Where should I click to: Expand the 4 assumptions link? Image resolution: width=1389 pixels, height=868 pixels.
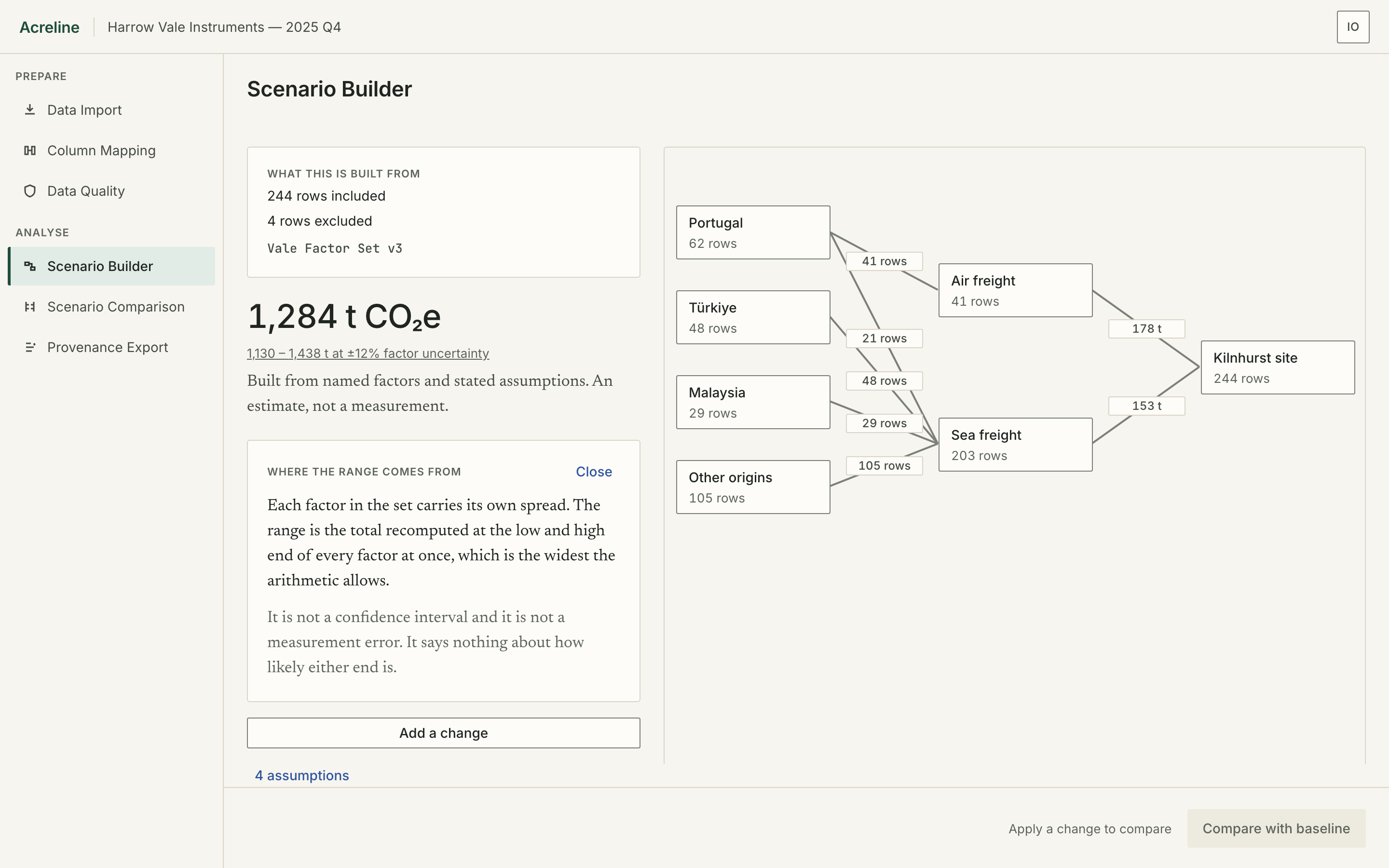point(302,775)
